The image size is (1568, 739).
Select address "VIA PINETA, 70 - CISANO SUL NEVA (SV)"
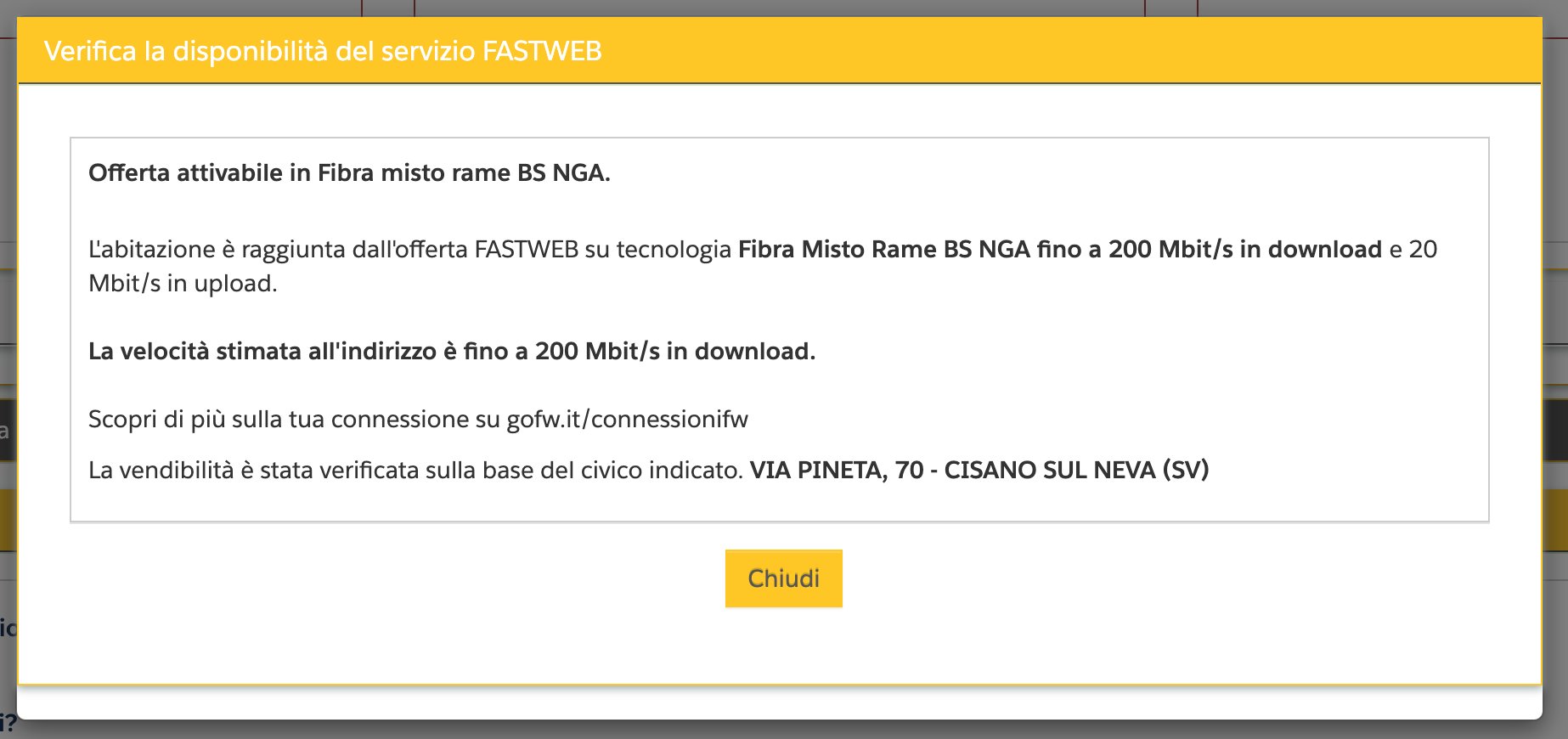[x=979, y=470]
